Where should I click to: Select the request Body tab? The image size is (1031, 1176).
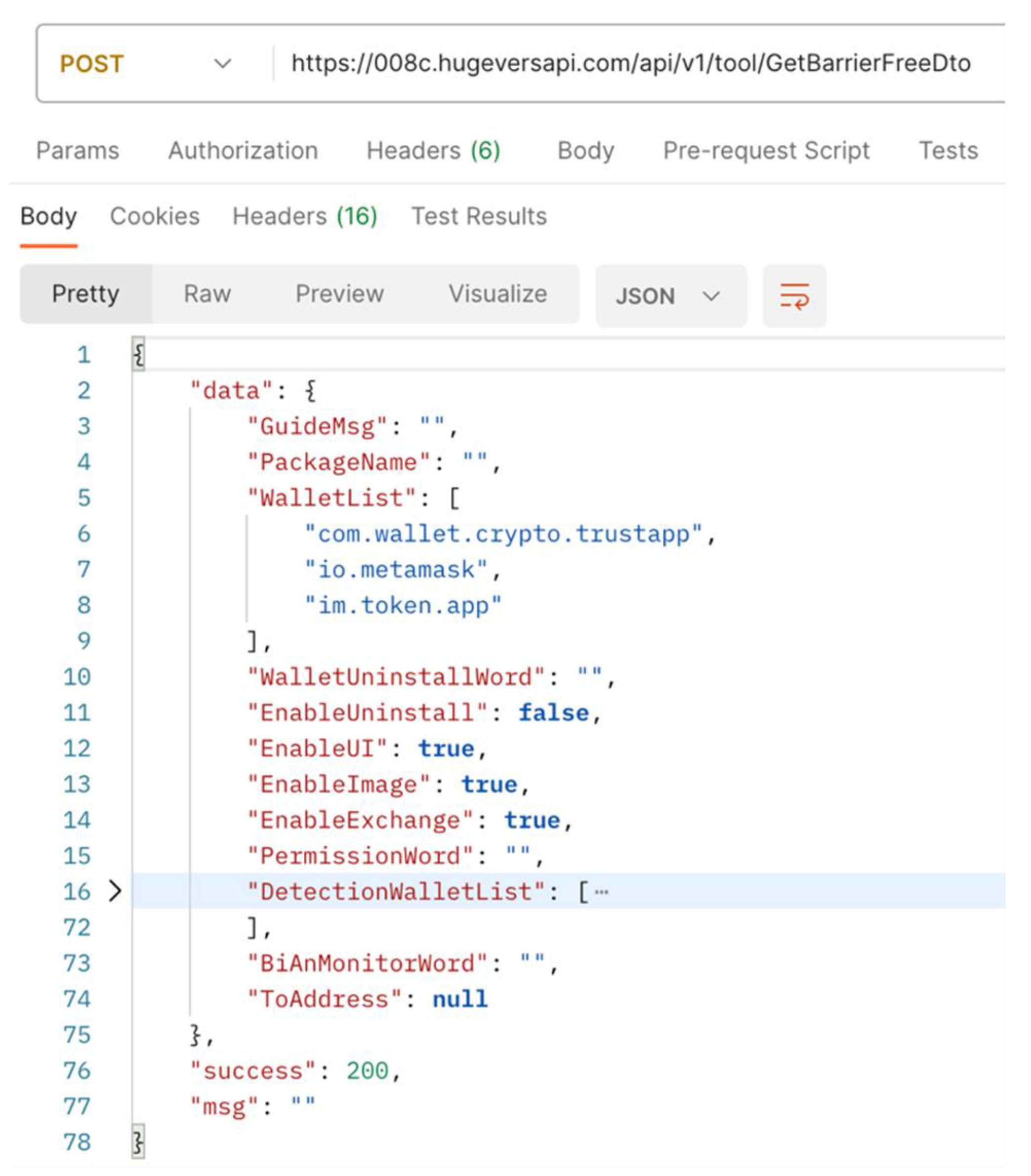586,151
